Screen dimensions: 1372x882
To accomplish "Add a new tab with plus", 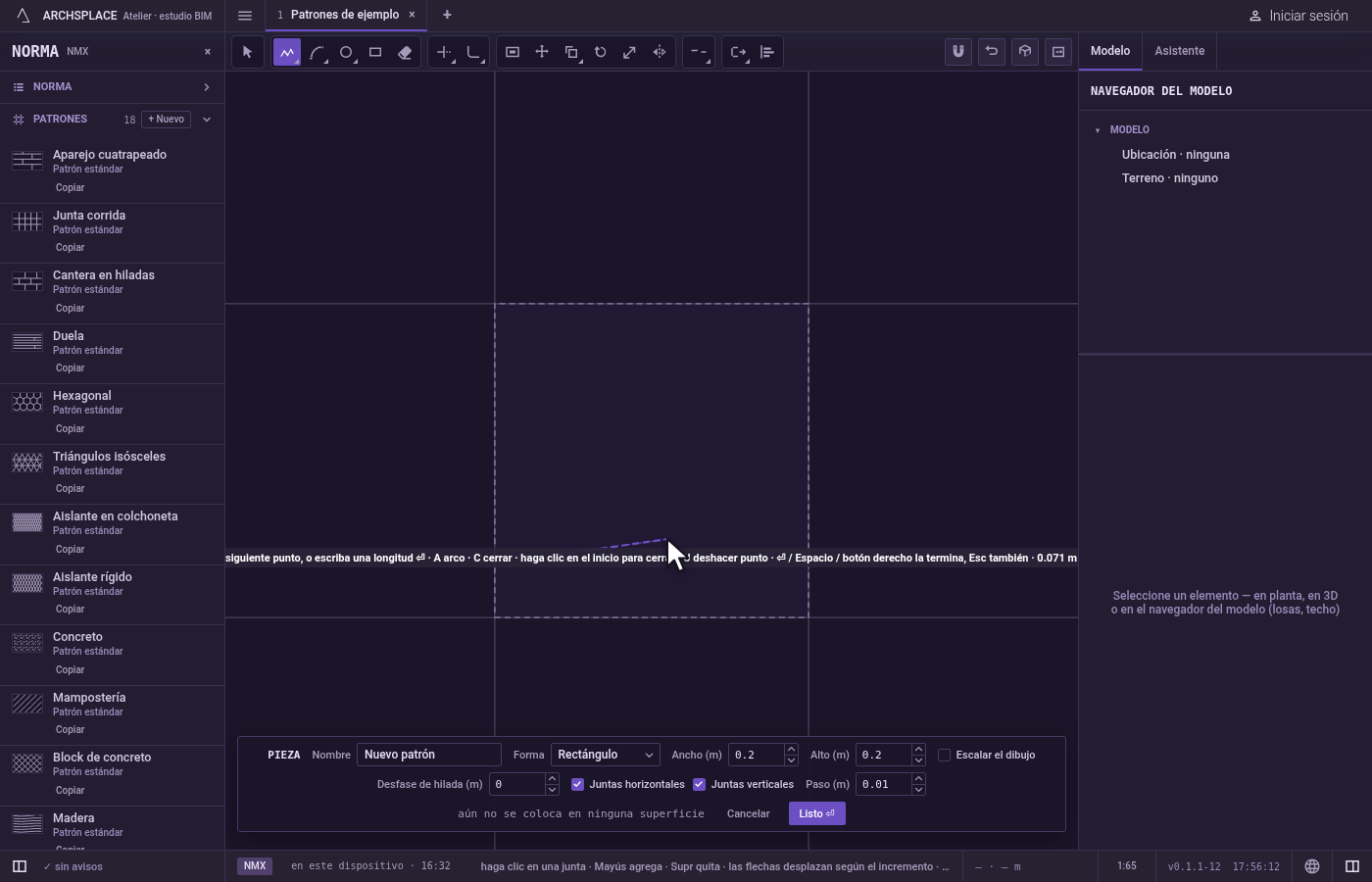I will [x=447, y=15].
